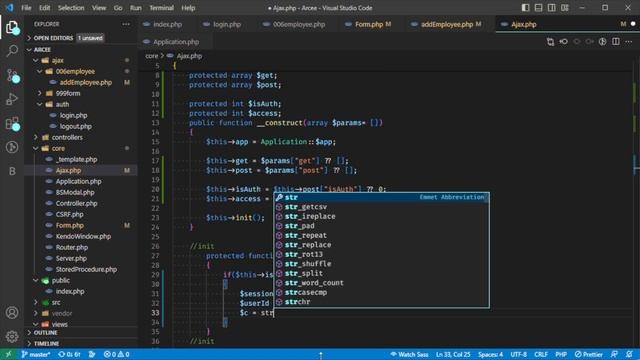
Task: Open KendoWindow.php in the explorer
Action: 83,236
